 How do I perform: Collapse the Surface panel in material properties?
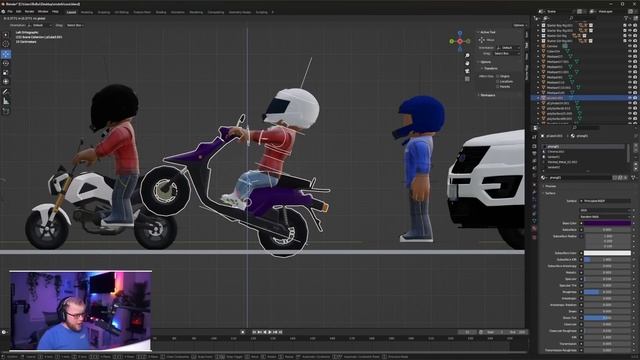click(543, 193)
